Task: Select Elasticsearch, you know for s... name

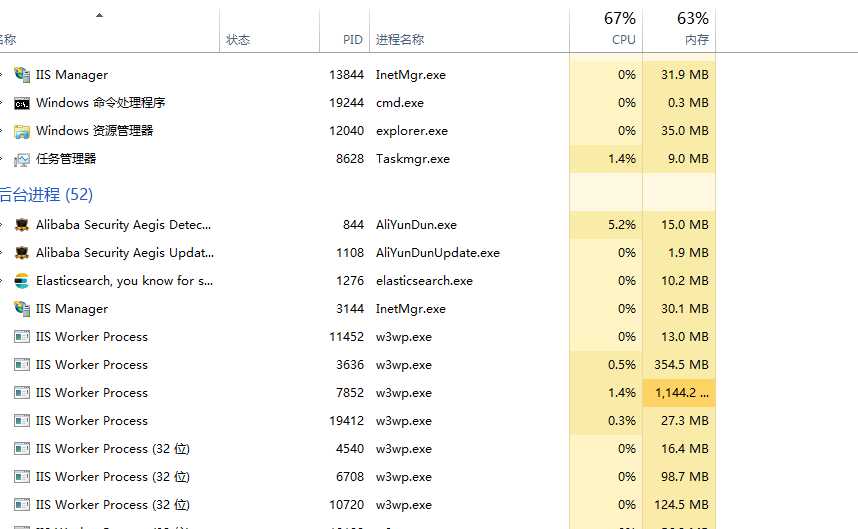Action: 125,281
